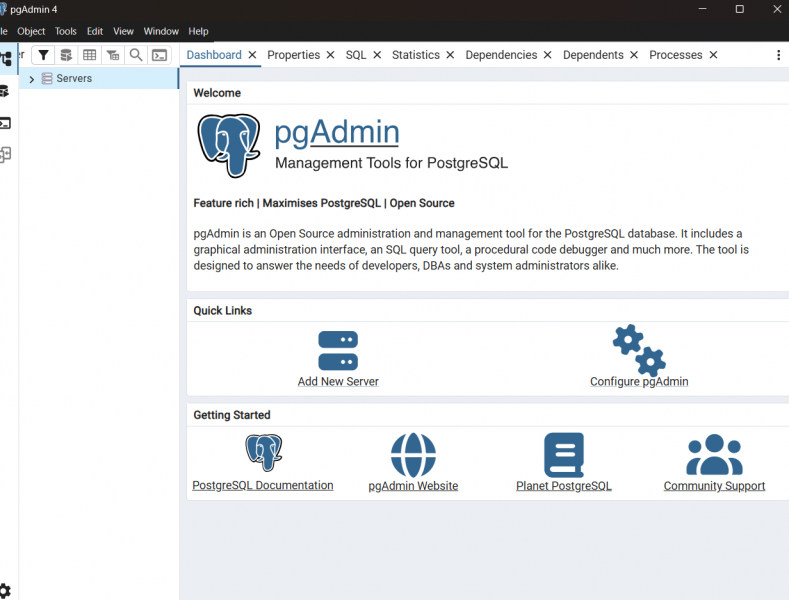
Task: Switch to the Dependencies tab
Action: (501, 55)
